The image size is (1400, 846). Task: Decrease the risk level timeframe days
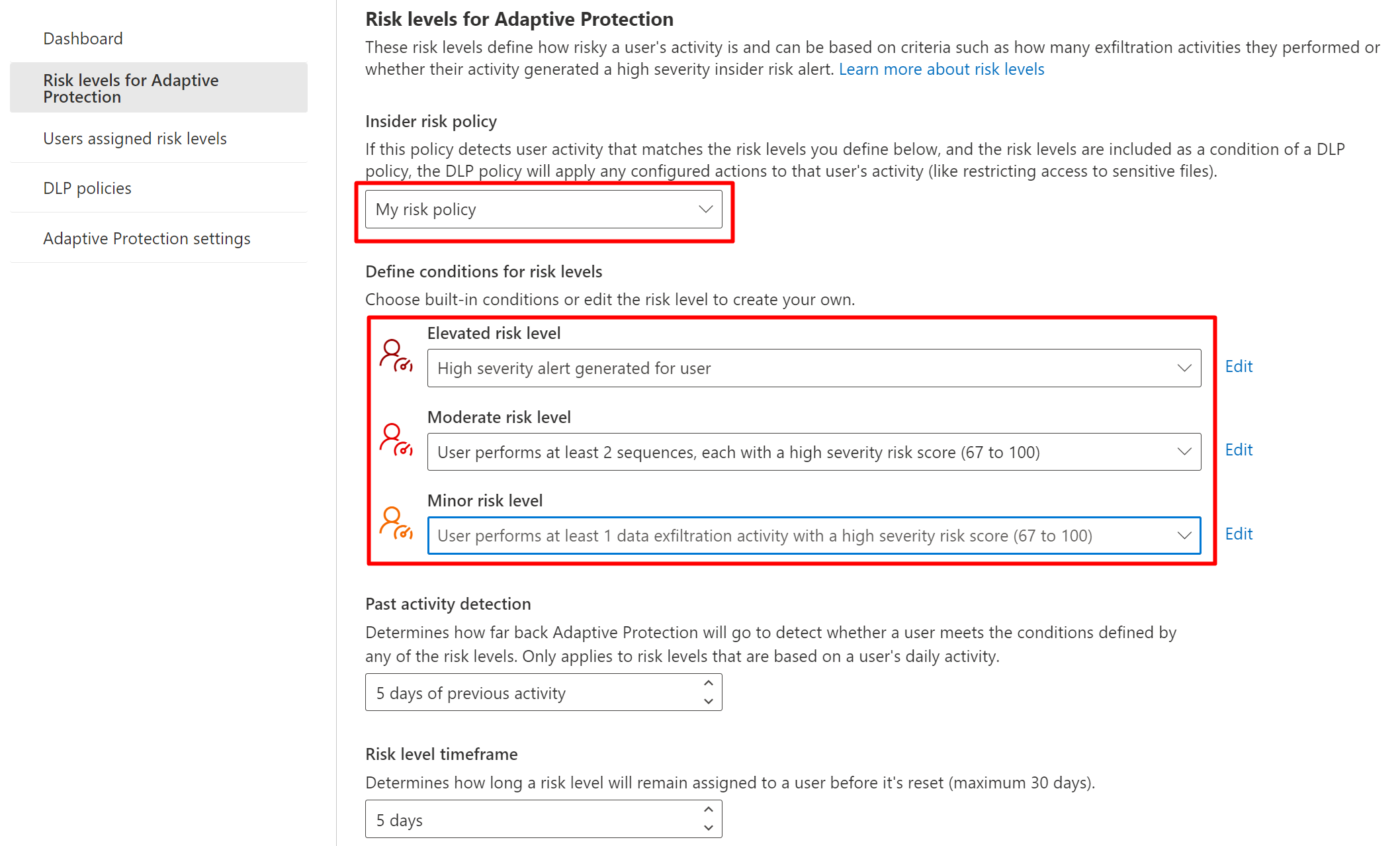(709, 827)
